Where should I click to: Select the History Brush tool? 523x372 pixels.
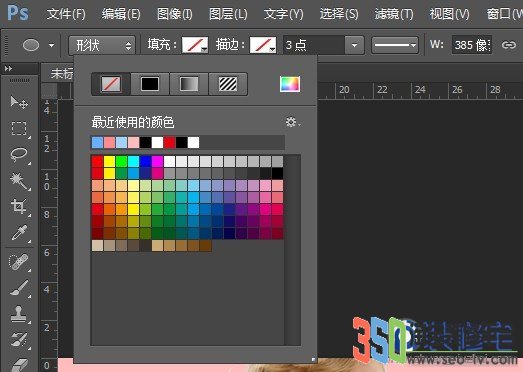19,340
